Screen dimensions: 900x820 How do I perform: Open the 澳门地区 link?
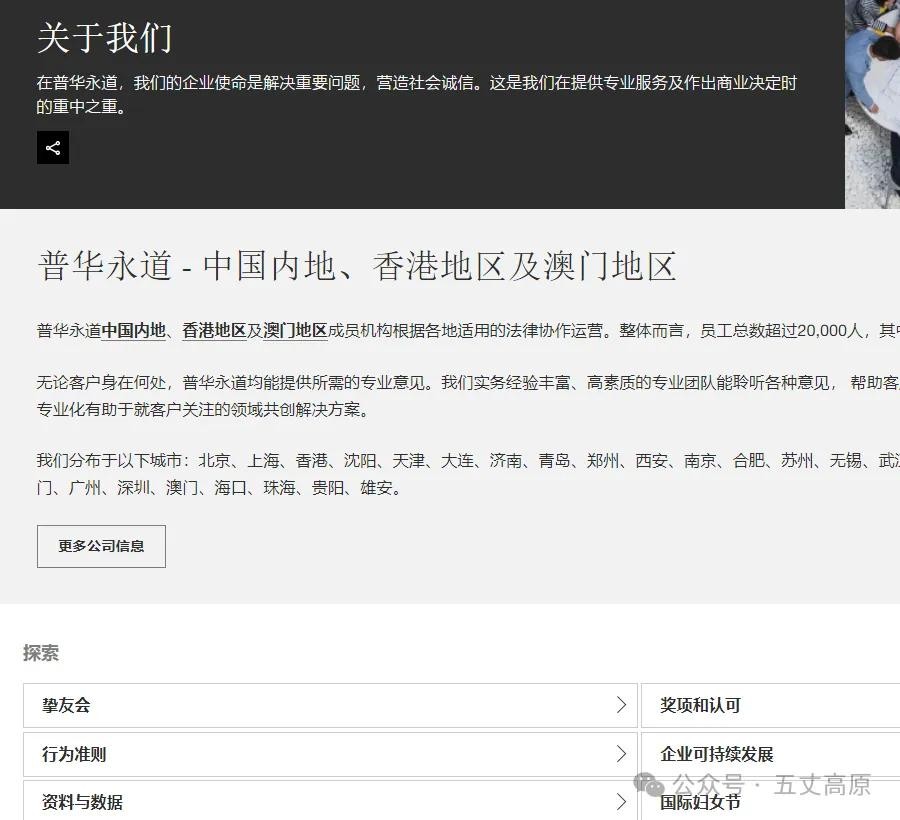[295, 331]
